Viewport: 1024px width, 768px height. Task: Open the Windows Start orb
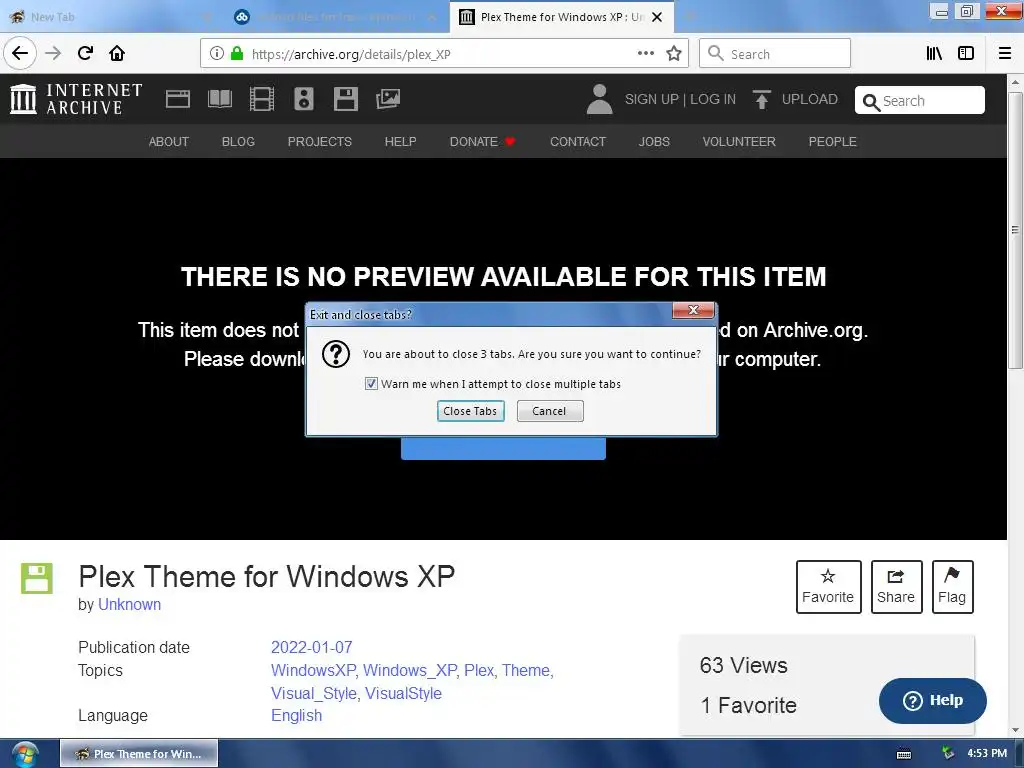click(24, 754)
